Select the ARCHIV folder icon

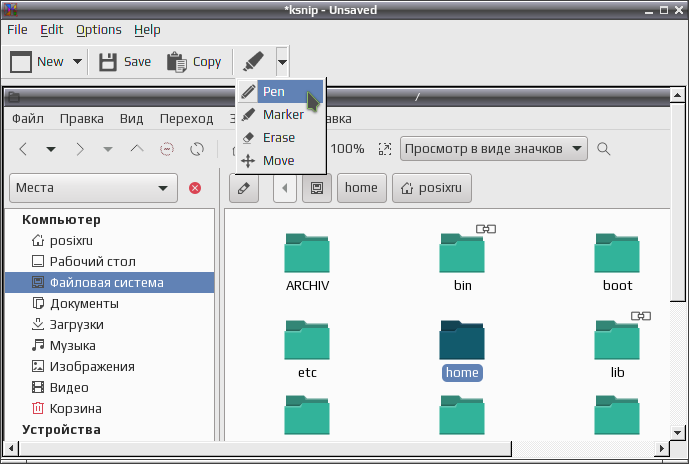307,253
